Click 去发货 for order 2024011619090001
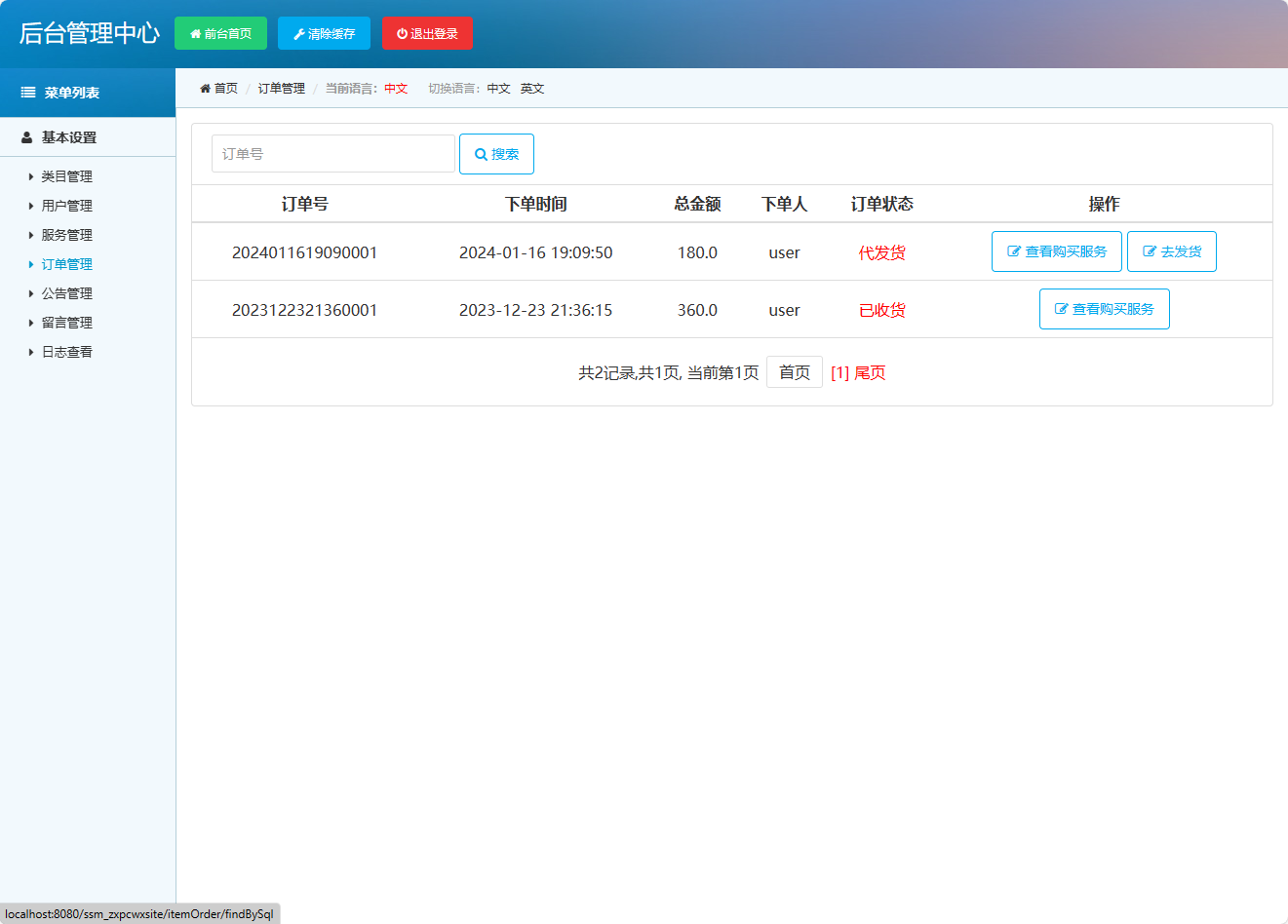 click(1172, 250)
